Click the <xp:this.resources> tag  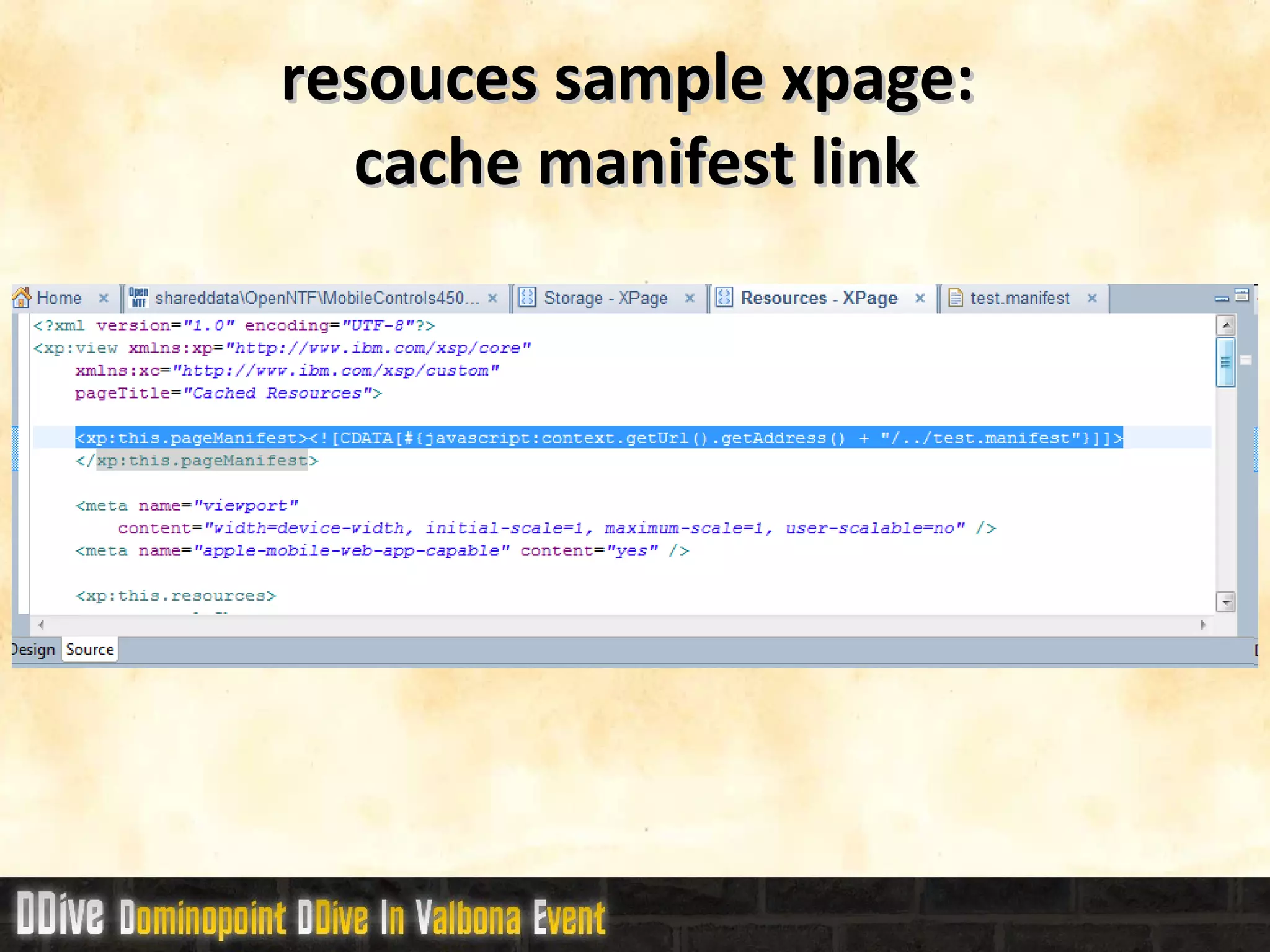click(175, 596)
